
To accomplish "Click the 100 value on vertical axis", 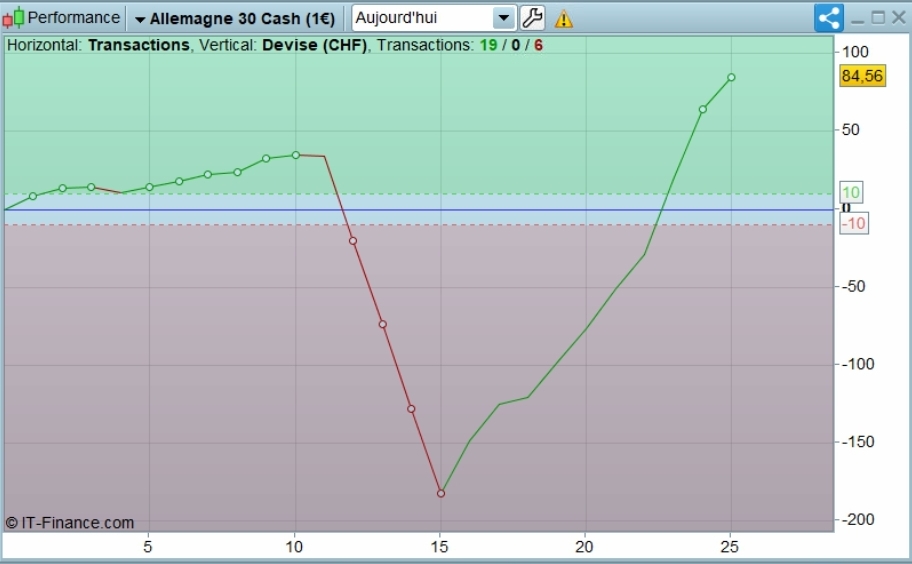I will 855,52.
